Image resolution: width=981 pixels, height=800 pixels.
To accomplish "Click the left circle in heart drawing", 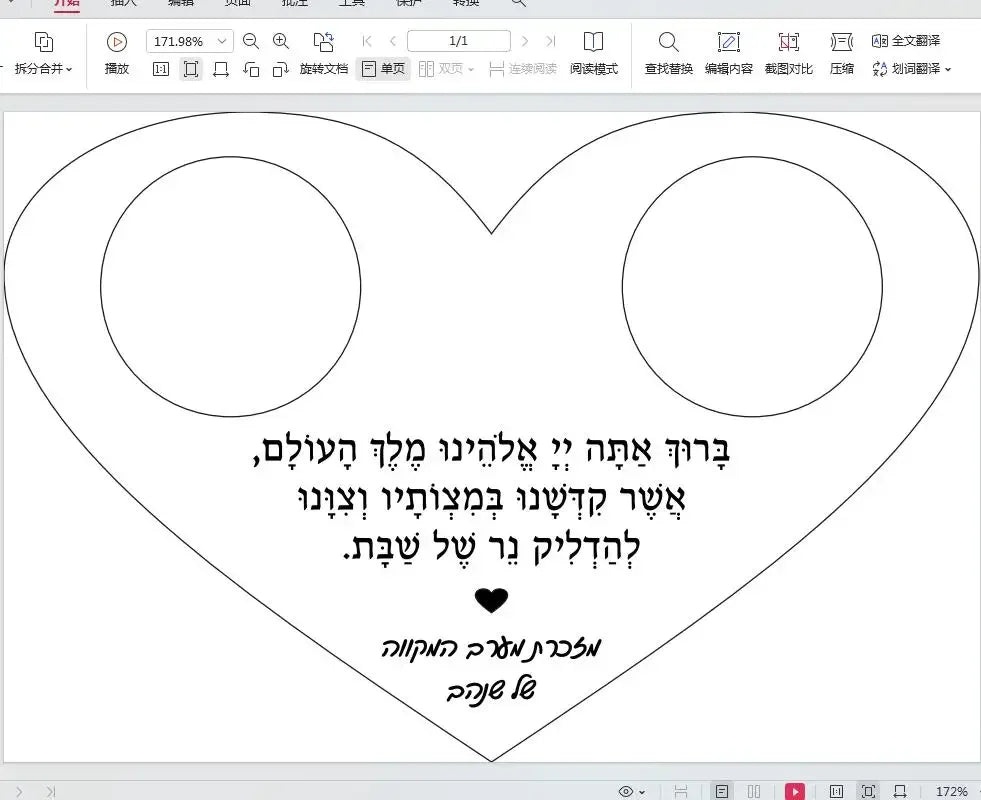I will [231, 286].
